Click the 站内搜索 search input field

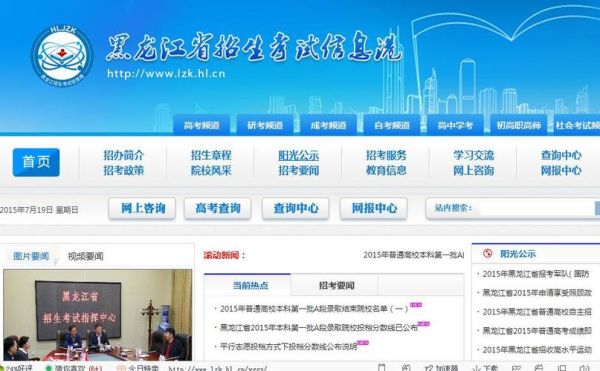point(537,208)
